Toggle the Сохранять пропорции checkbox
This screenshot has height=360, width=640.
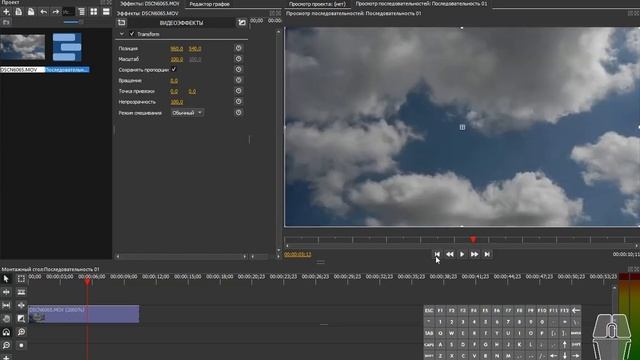pos(174,69)
